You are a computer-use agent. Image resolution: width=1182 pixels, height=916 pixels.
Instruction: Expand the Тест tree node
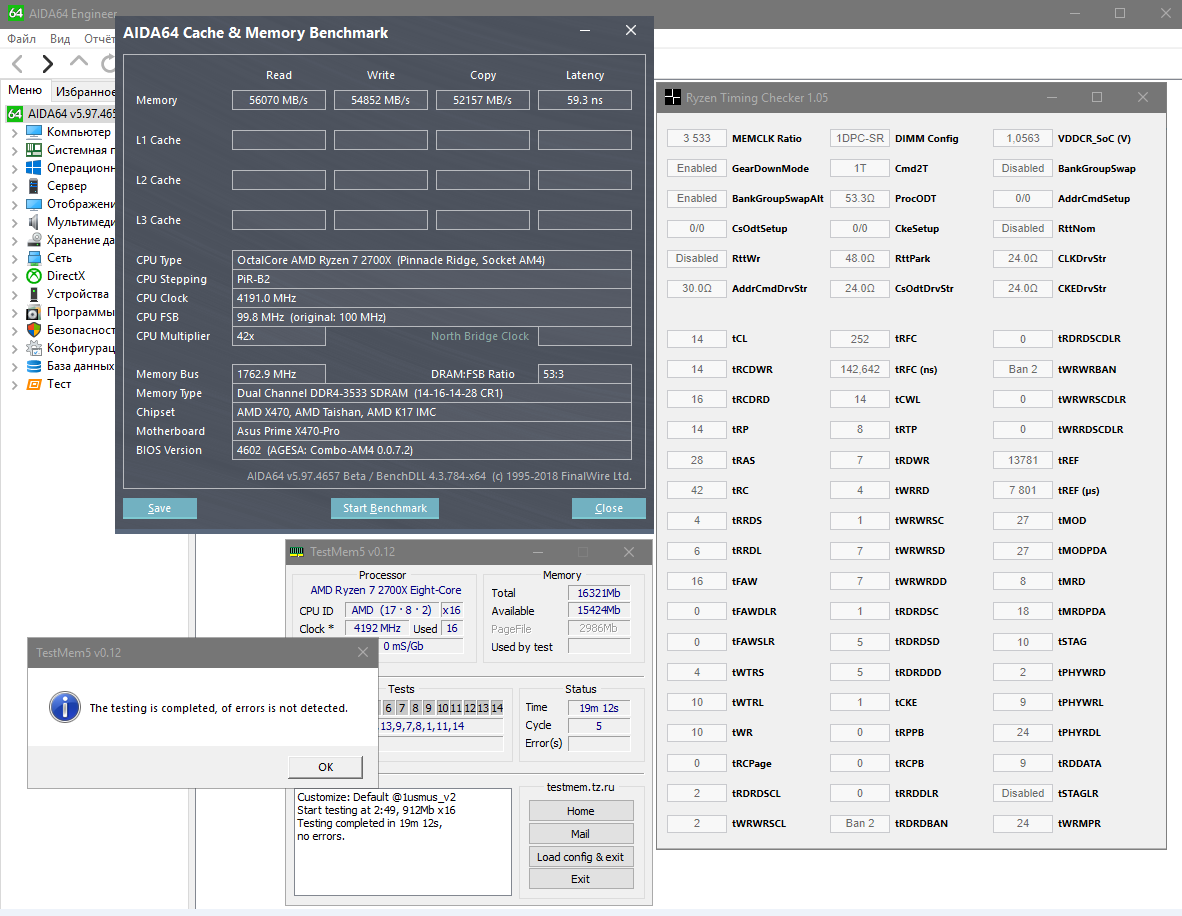pos(14,385)
